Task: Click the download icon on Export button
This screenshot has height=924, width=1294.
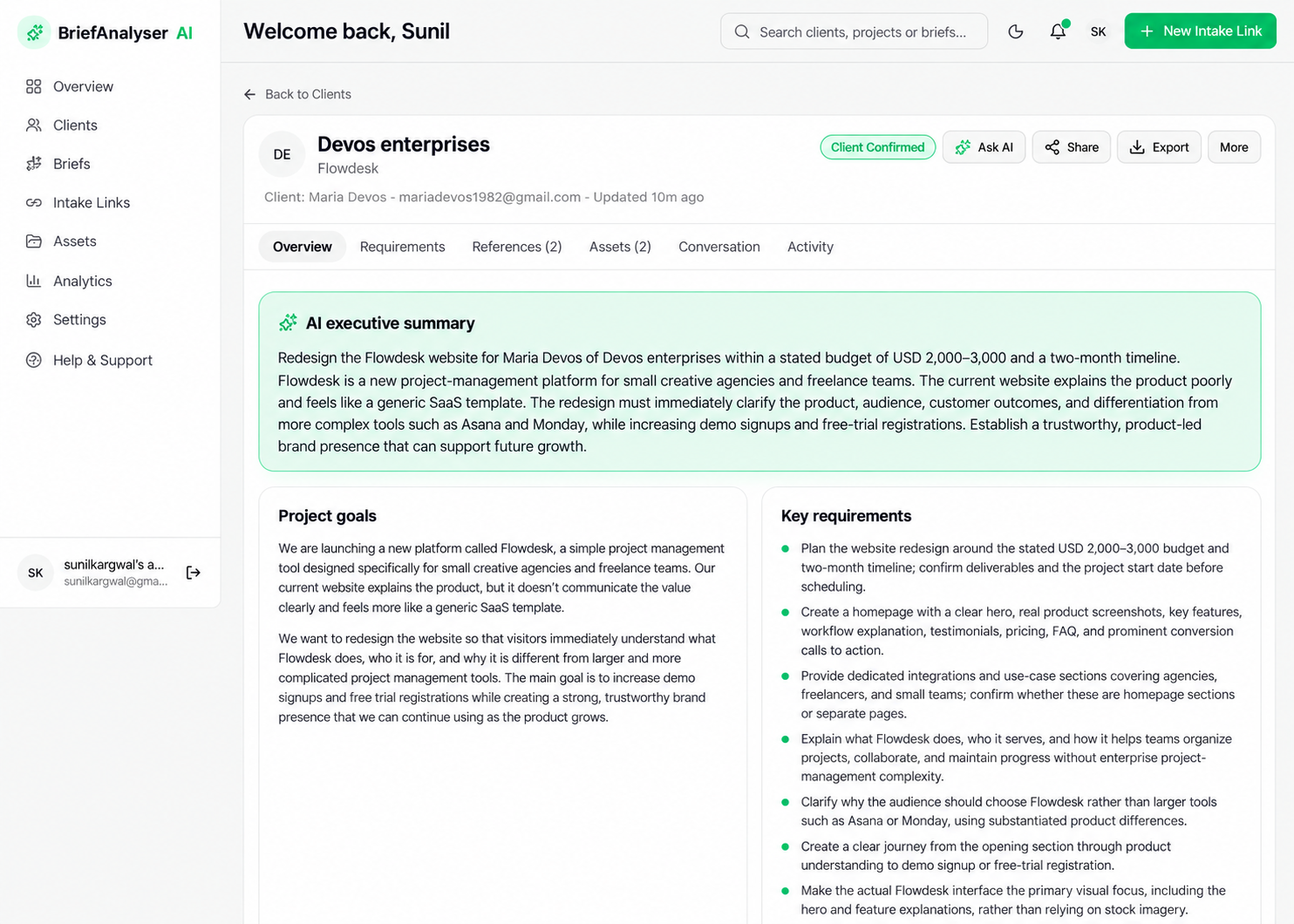Action: point(1137,147)
